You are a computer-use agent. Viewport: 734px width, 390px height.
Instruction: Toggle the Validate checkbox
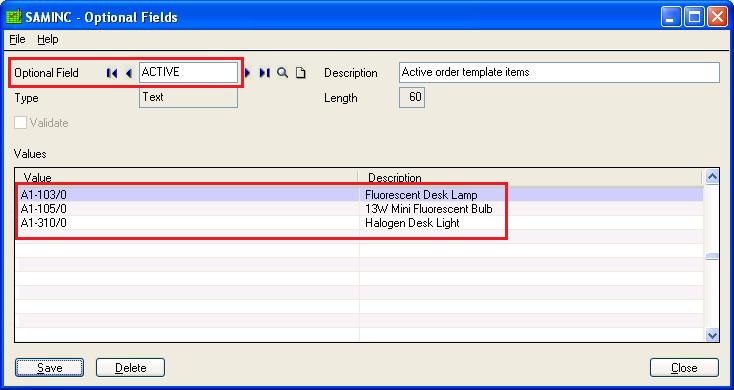tap(20, 123)
